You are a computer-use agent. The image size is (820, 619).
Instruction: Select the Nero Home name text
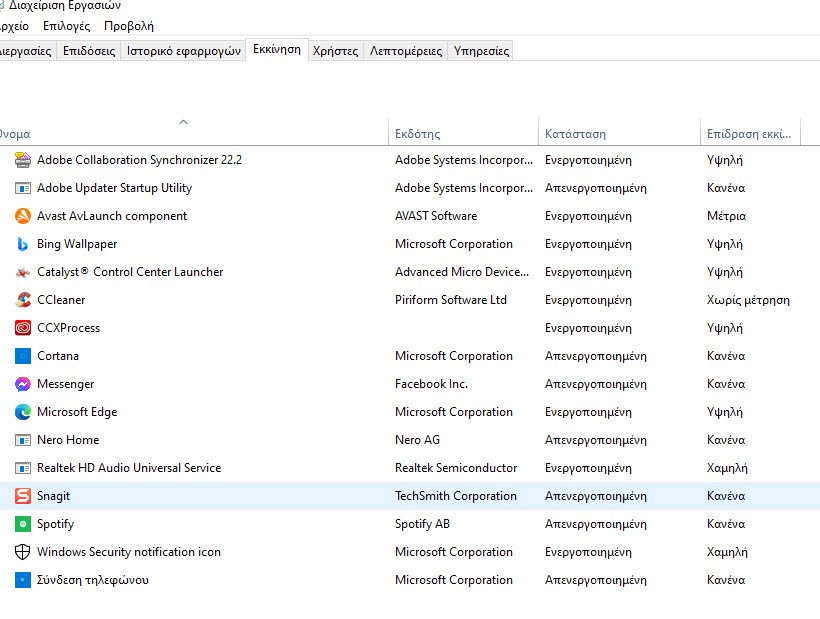click(68, 440)
